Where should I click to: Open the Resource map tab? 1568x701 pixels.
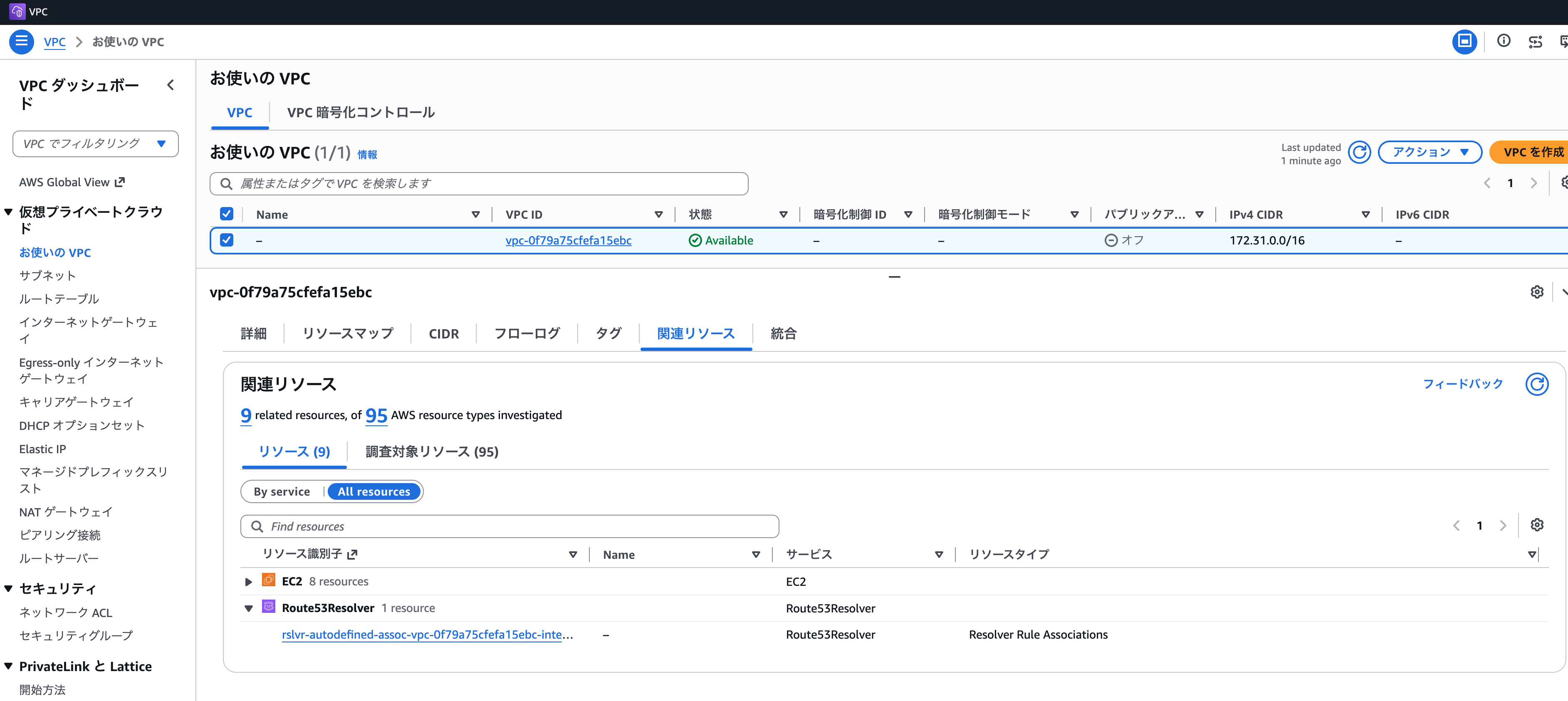coord(348,333)
